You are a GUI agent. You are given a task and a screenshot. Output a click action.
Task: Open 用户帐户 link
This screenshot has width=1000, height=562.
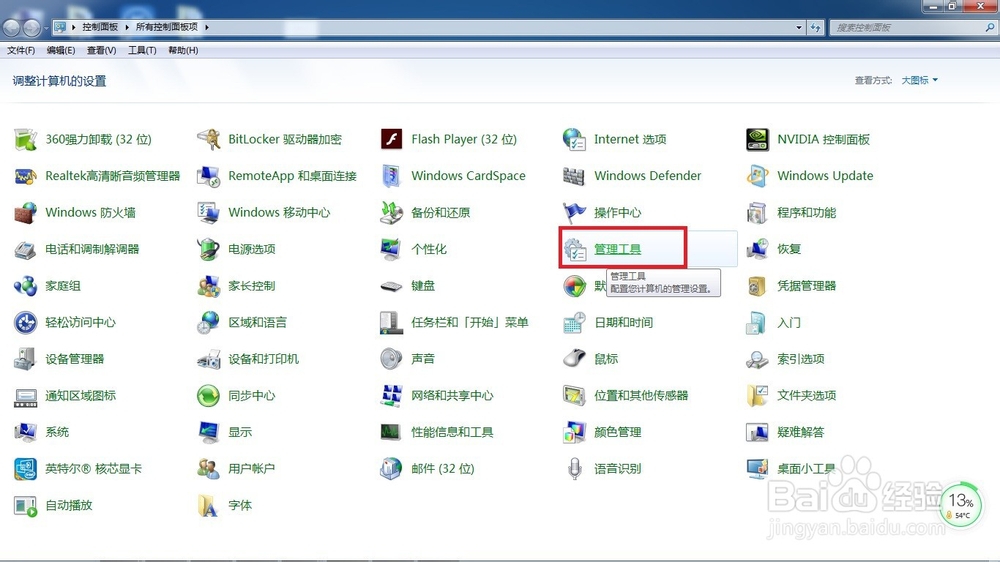click(x=252, y=468)
